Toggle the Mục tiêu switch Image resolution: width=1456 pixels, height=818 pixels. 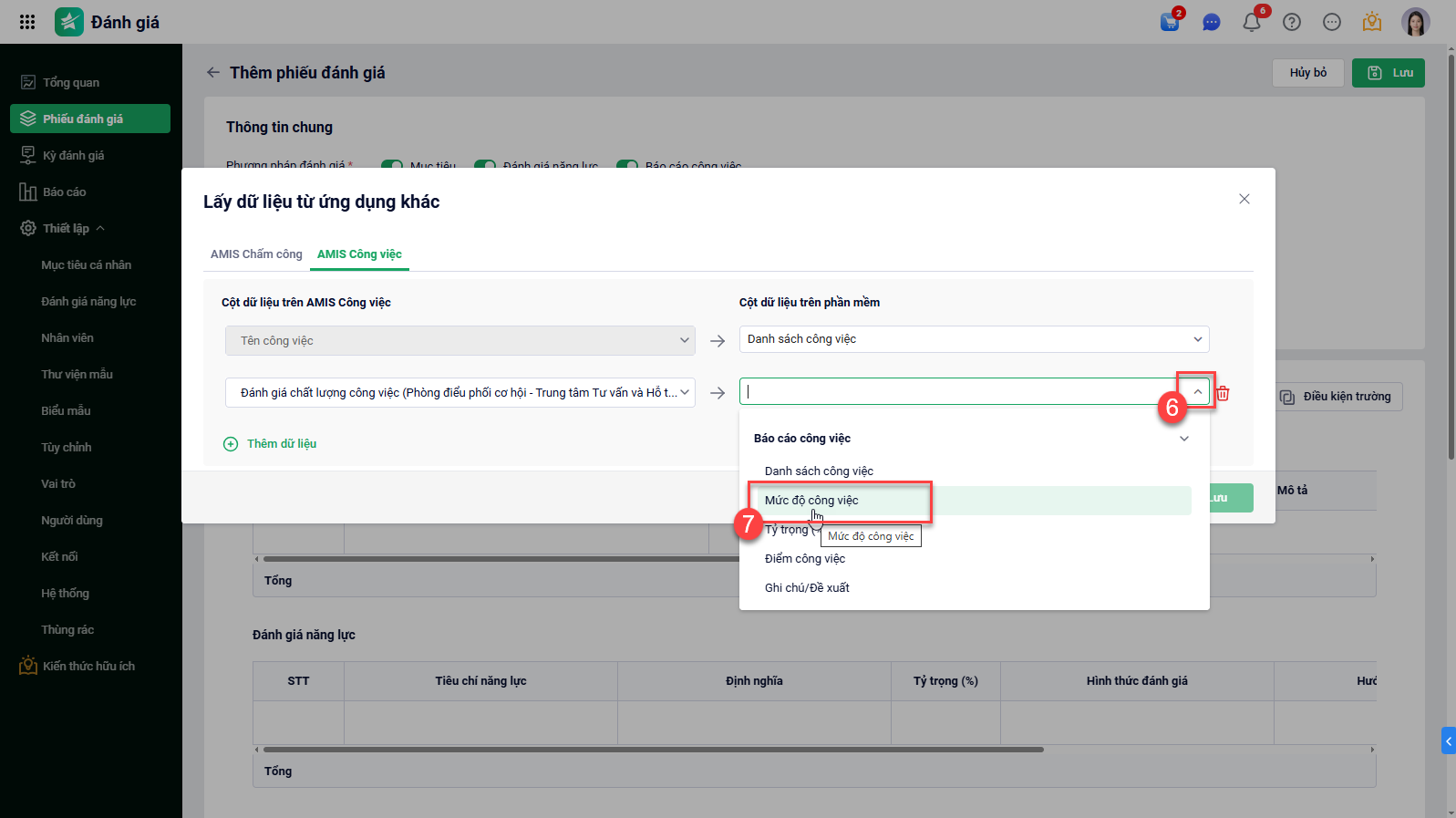(393, 166)
